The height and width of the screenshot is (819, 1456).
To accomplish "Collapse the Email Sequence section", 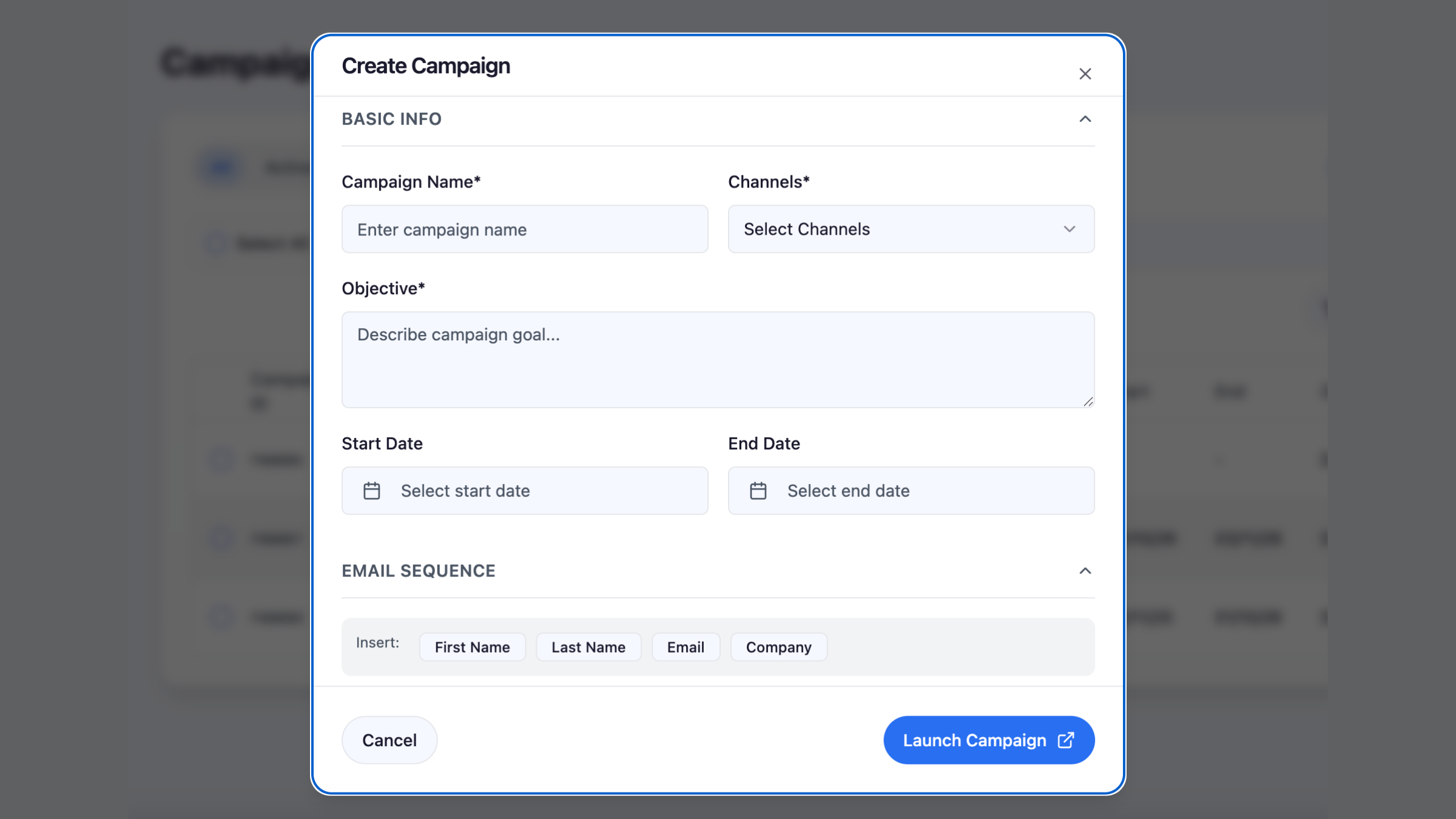I will [x=1085, y=571].
